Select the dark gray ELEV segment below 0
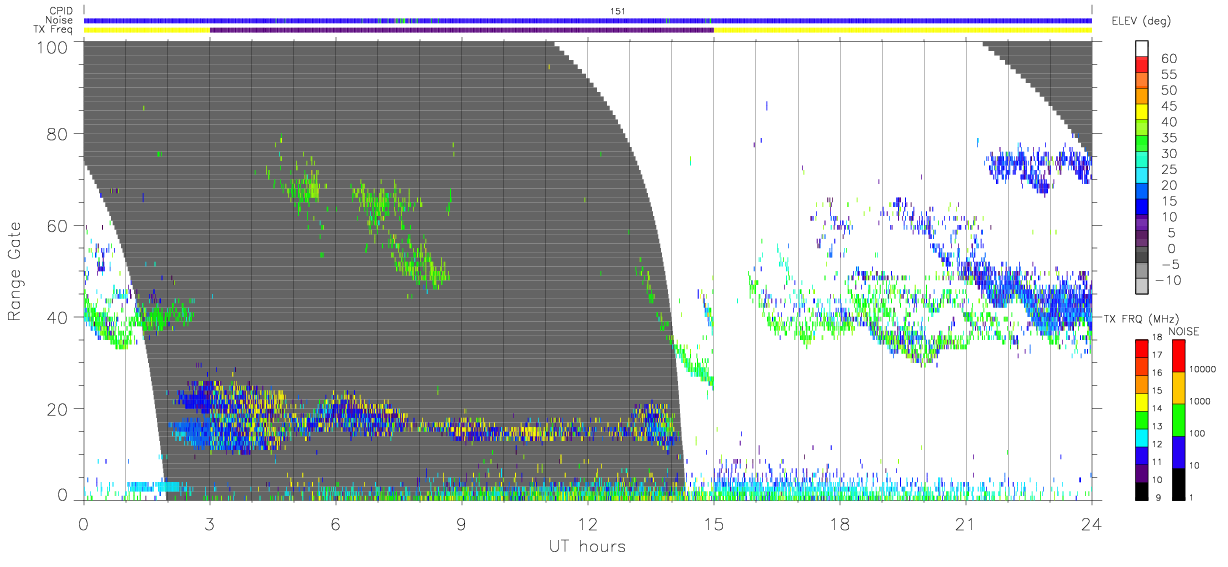This screenshot has width=1228, height=567. pyautogui.click(x=1142, y=256)
